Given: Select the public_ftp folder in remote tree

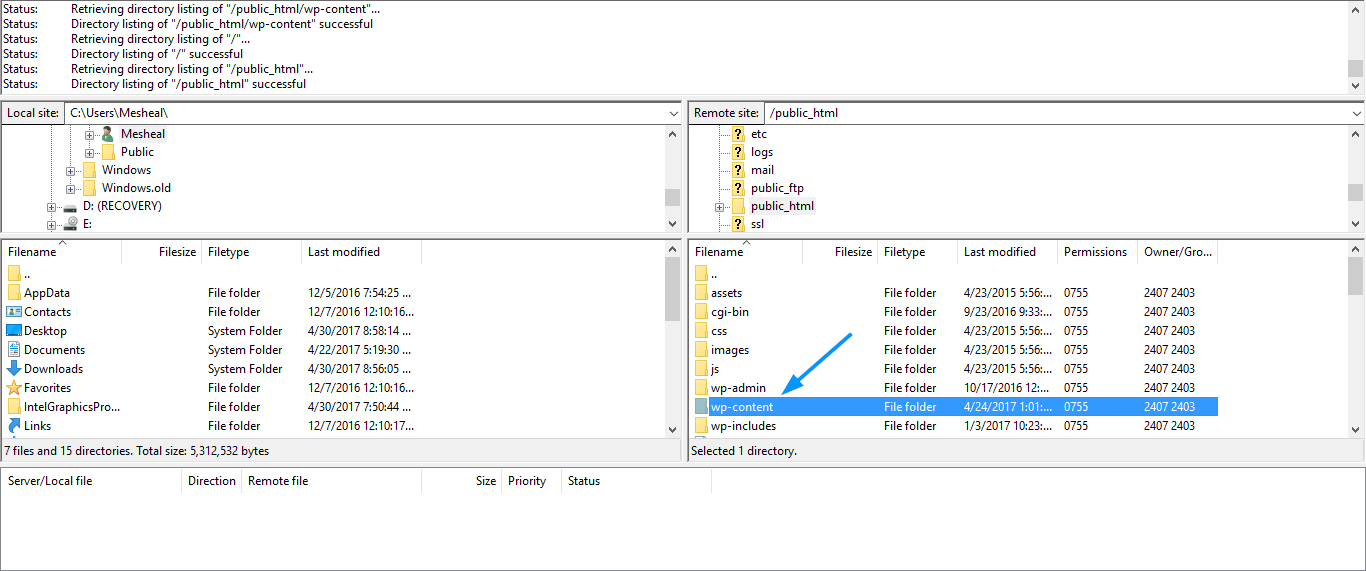Looking at the screenshot, I should [x=777, y=188].
